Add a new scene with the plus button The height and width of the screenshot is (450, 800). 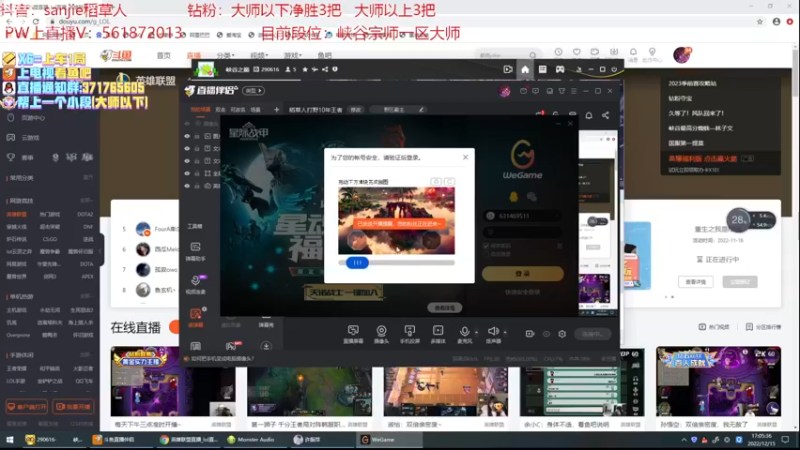pos(277,110)
